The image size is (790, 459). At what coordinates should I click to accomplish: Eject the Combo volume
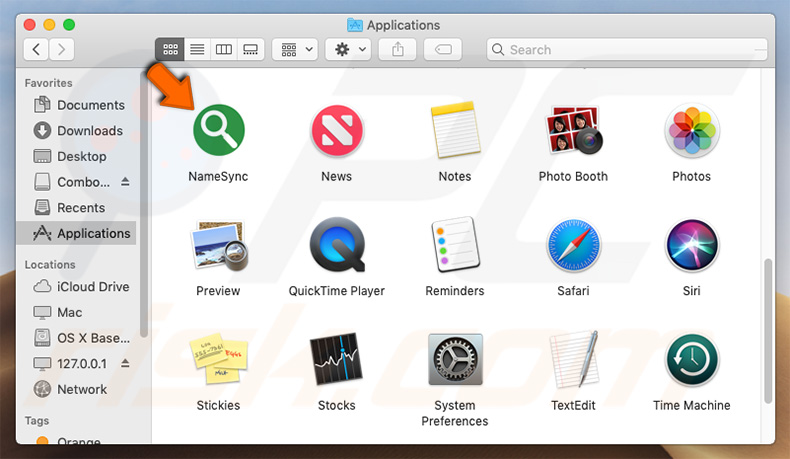pos(125,181)
